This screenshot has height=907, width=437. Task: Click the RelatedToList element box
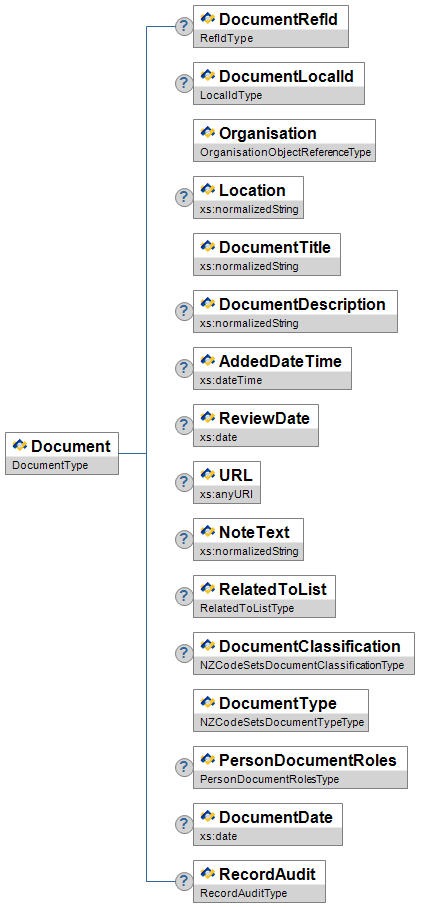tap(265, 596)
